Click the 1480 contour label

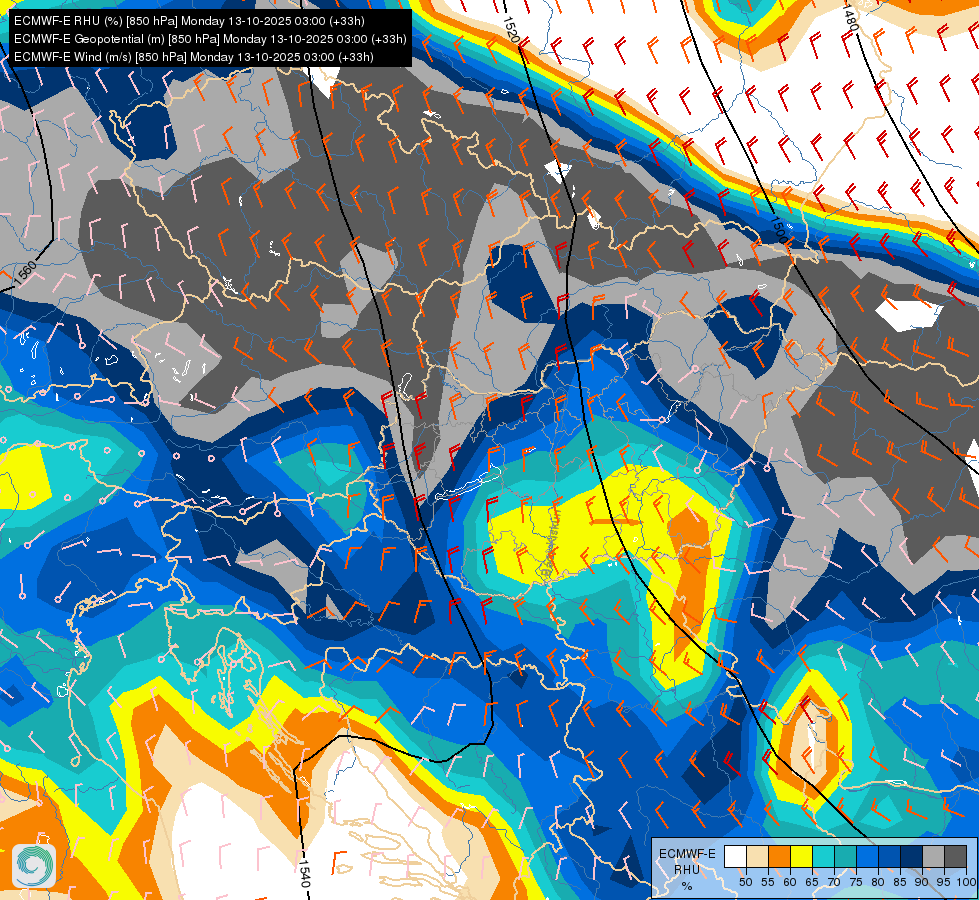(x=851, y=17)
